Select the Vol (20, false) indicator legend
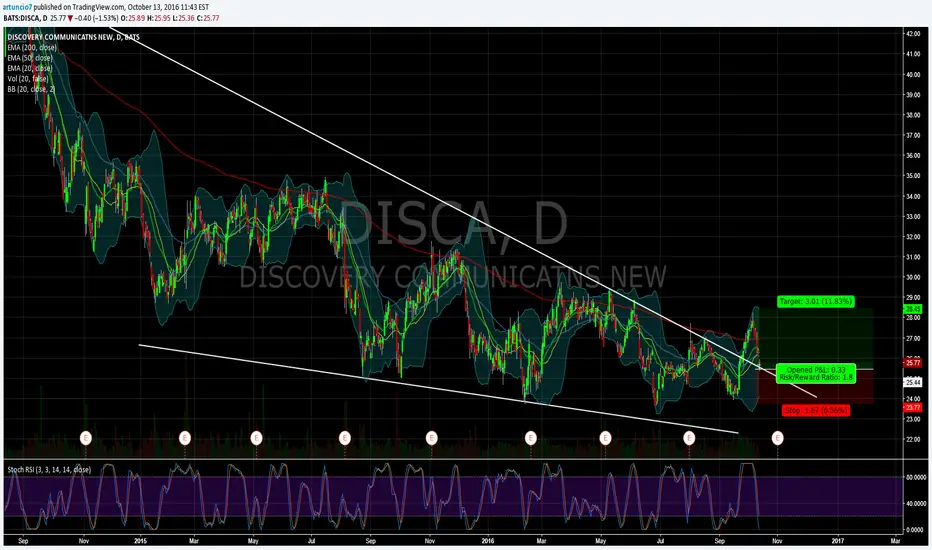Screen dimensions: 932x550 [28, 78]
